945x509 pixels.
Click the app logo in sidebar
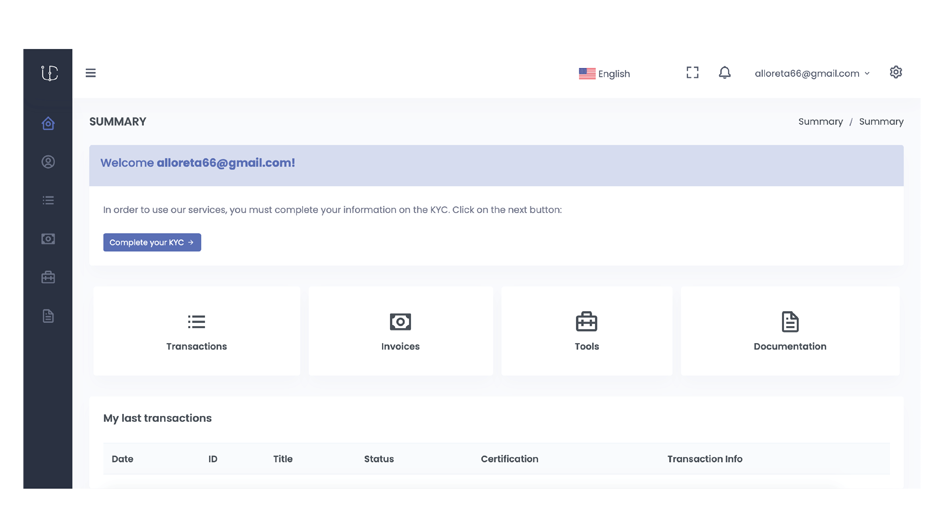(x=49, y=73)
